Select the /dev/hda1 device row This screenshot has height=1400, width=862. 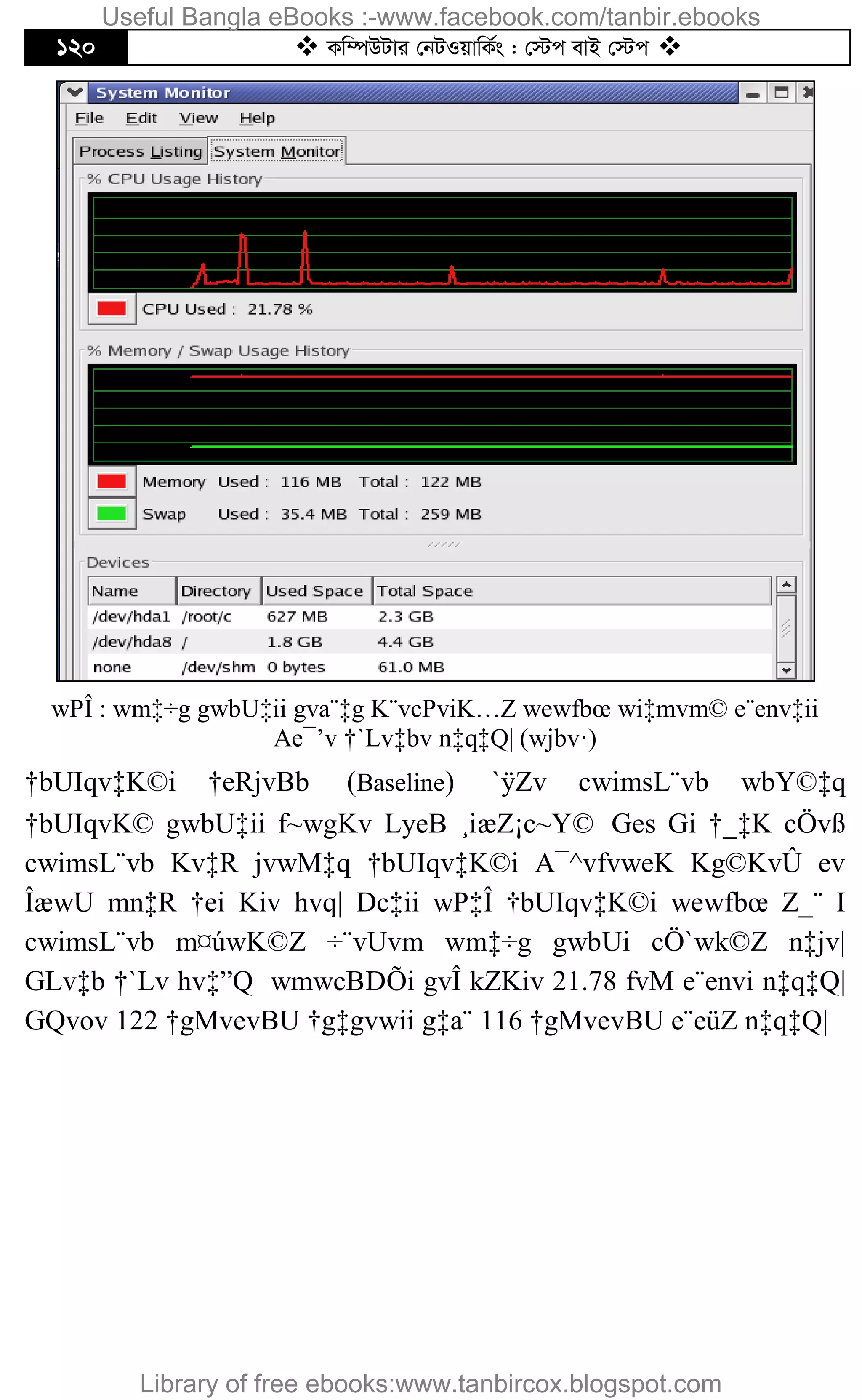(x=430, y=616)
